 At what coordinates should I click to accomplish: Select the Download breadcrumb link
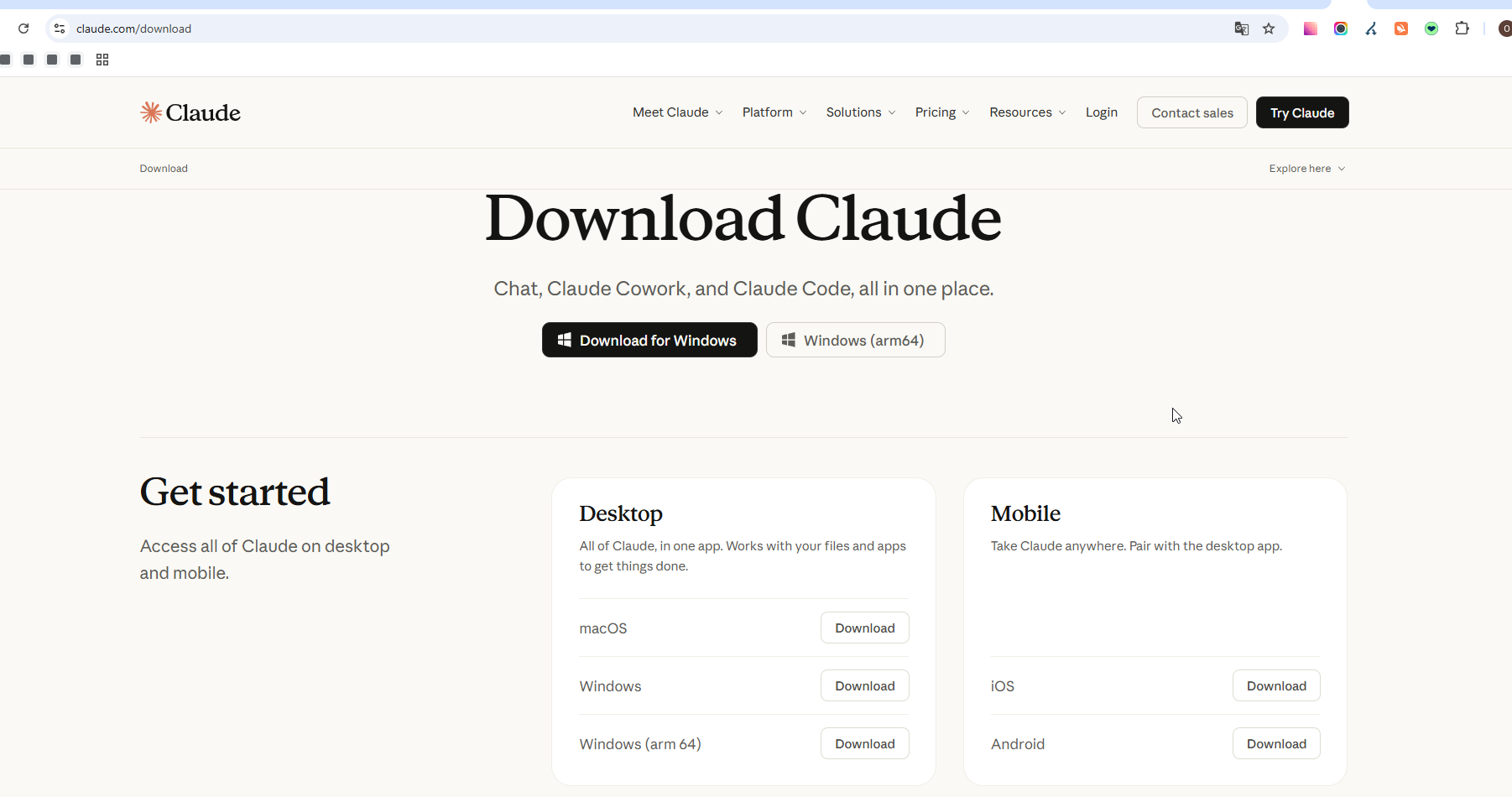(164, 169)
